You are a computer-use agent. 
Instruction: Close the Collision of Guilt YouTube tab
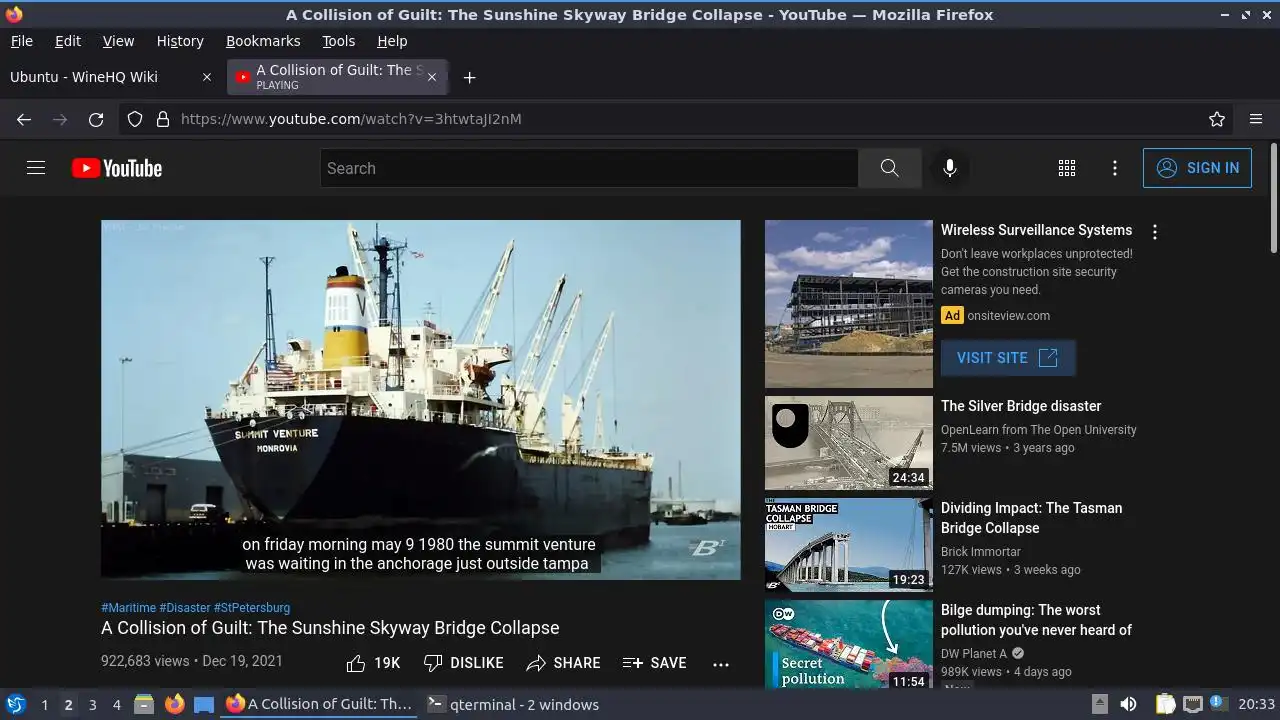coord(432,77)
